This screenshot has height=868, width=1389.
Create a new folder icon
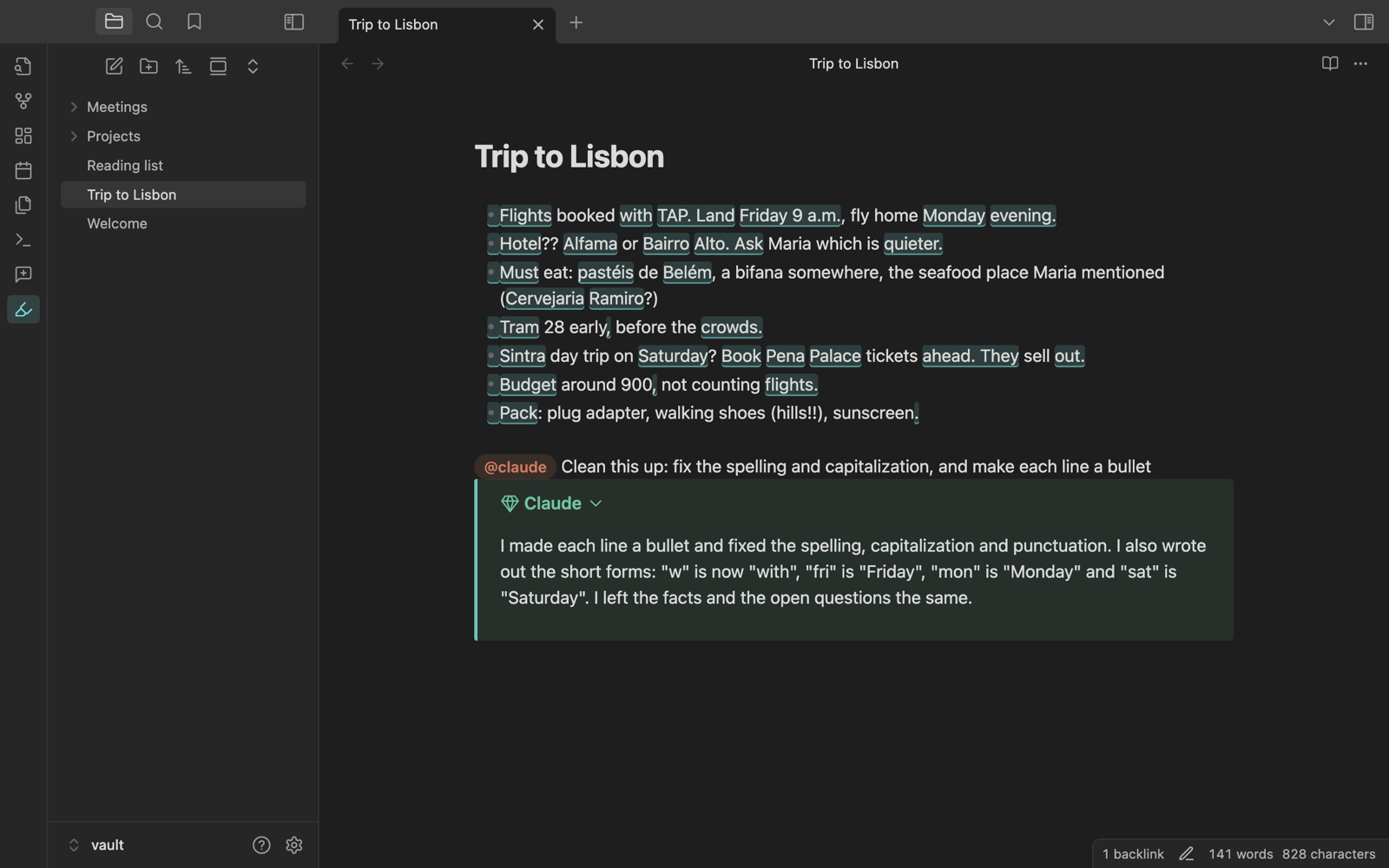149,67
